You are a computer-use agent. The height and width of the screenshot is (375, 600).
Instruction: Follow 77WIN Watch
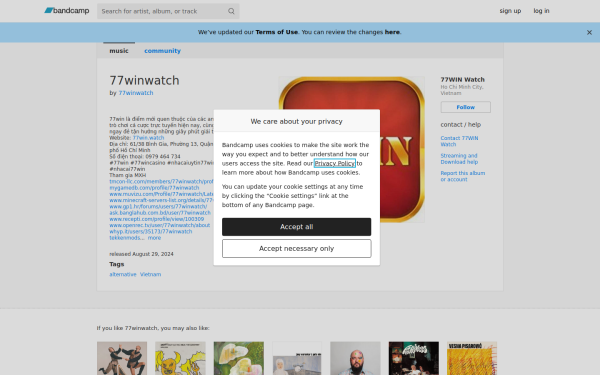coord(465,107)
